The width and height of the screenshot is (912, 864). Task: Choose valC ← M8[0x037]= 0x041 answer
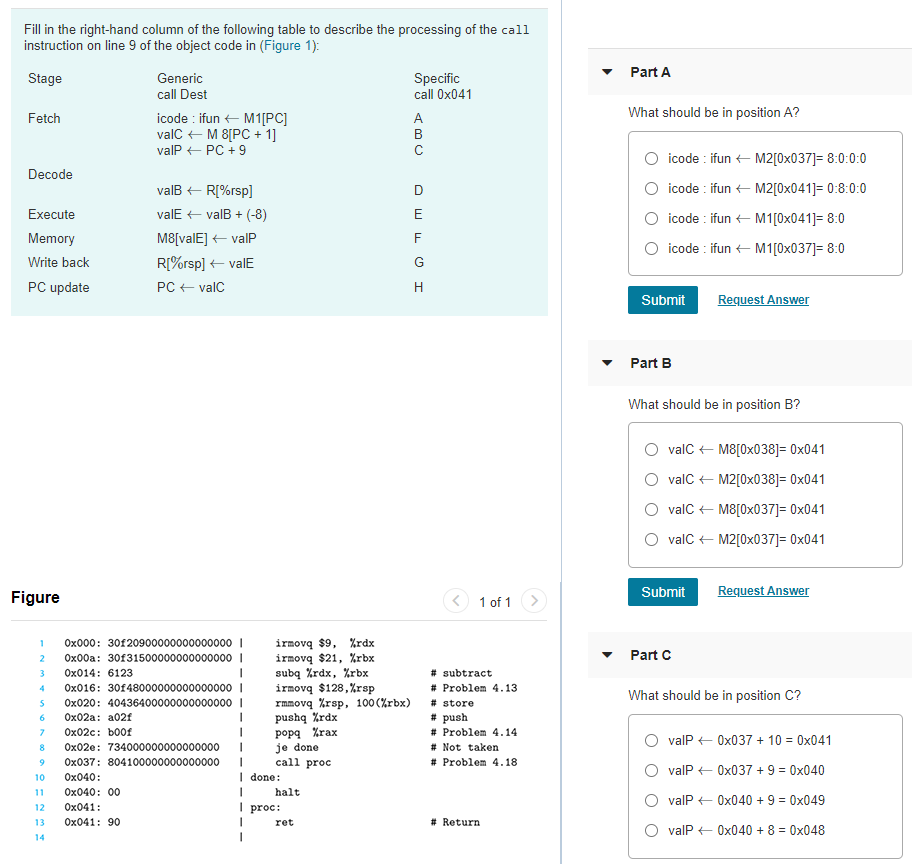click(651, 509)
